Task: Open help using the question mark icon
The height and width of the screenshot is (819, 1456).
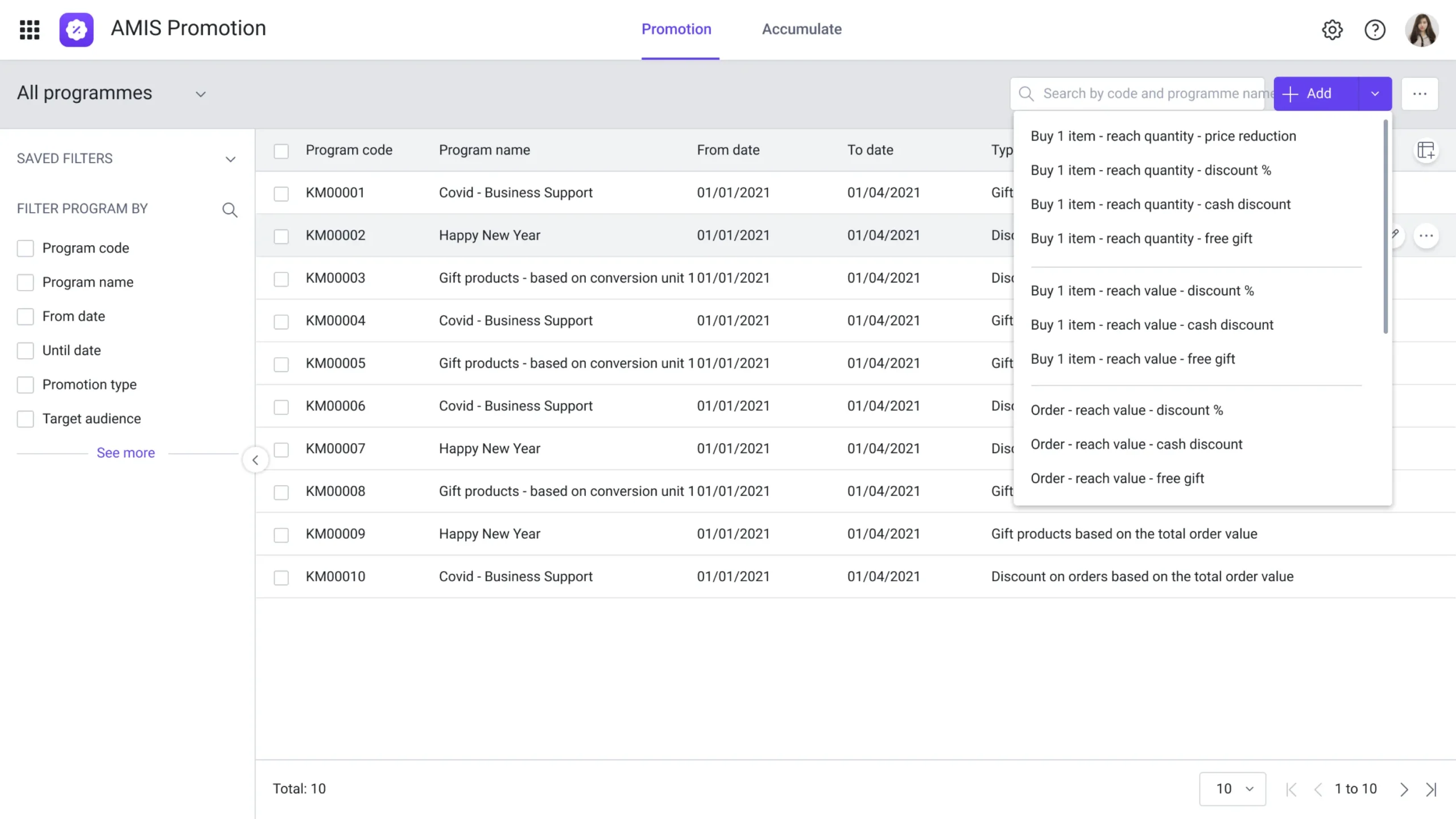Action: [1375, 30]
